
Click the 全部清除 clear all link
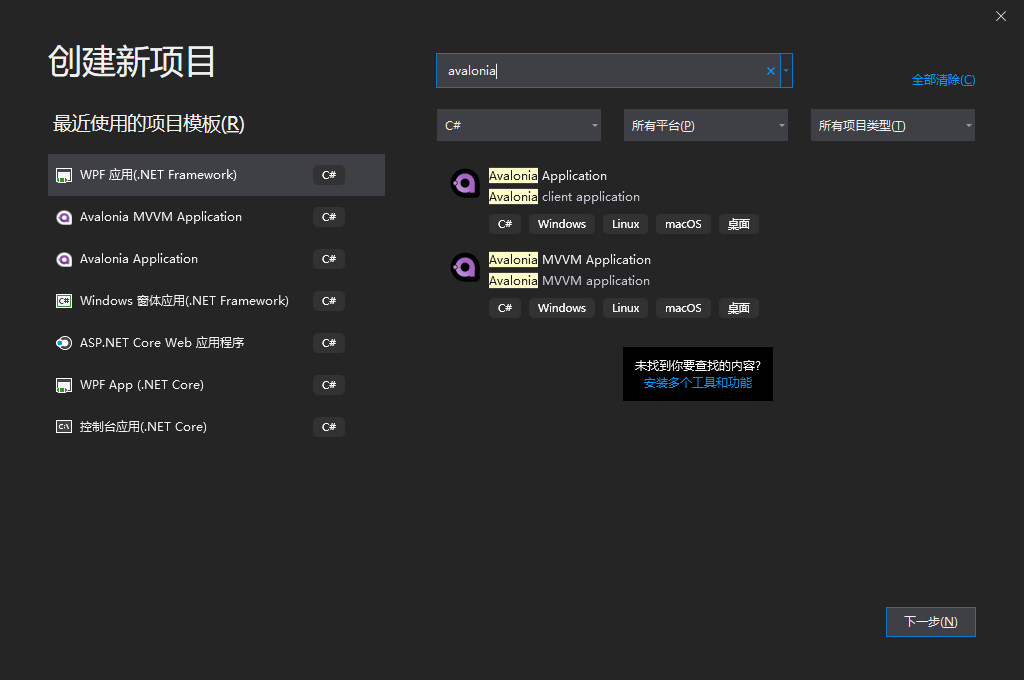point(943,80)
